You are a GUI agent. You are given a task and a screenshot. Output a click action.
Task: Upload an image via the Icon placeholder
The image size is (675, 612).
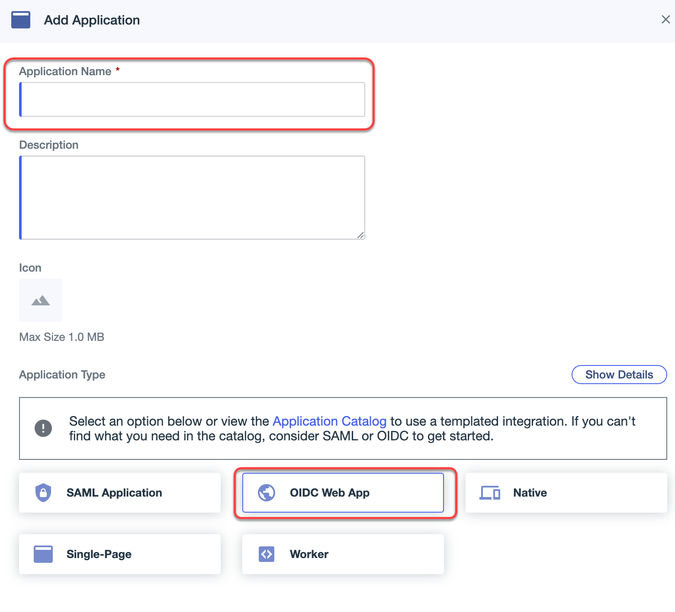pos(41,300)
